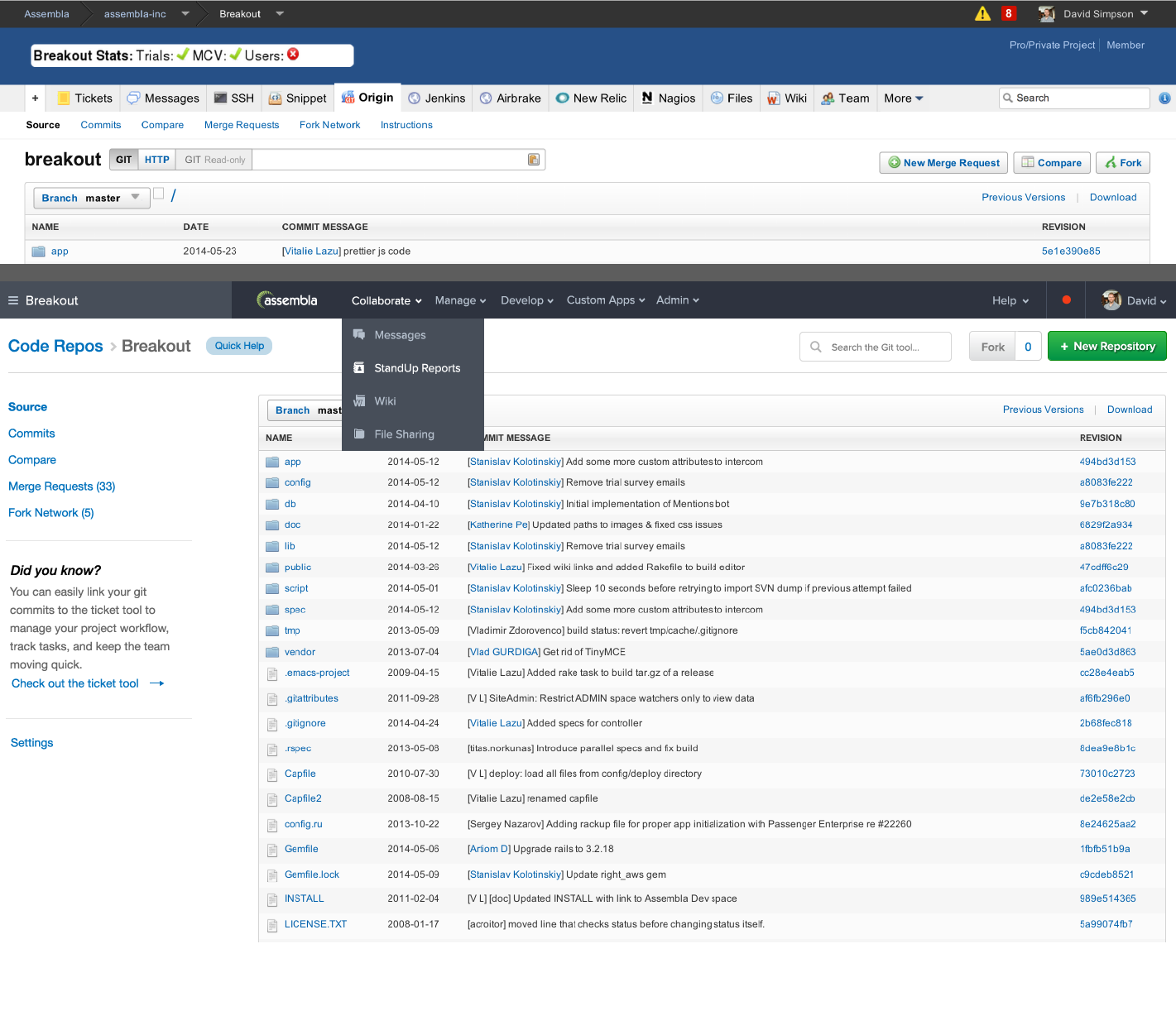The image size is (1176, 1035).
Task: Open the Settings sidebar link
Action: coord(31,743)
